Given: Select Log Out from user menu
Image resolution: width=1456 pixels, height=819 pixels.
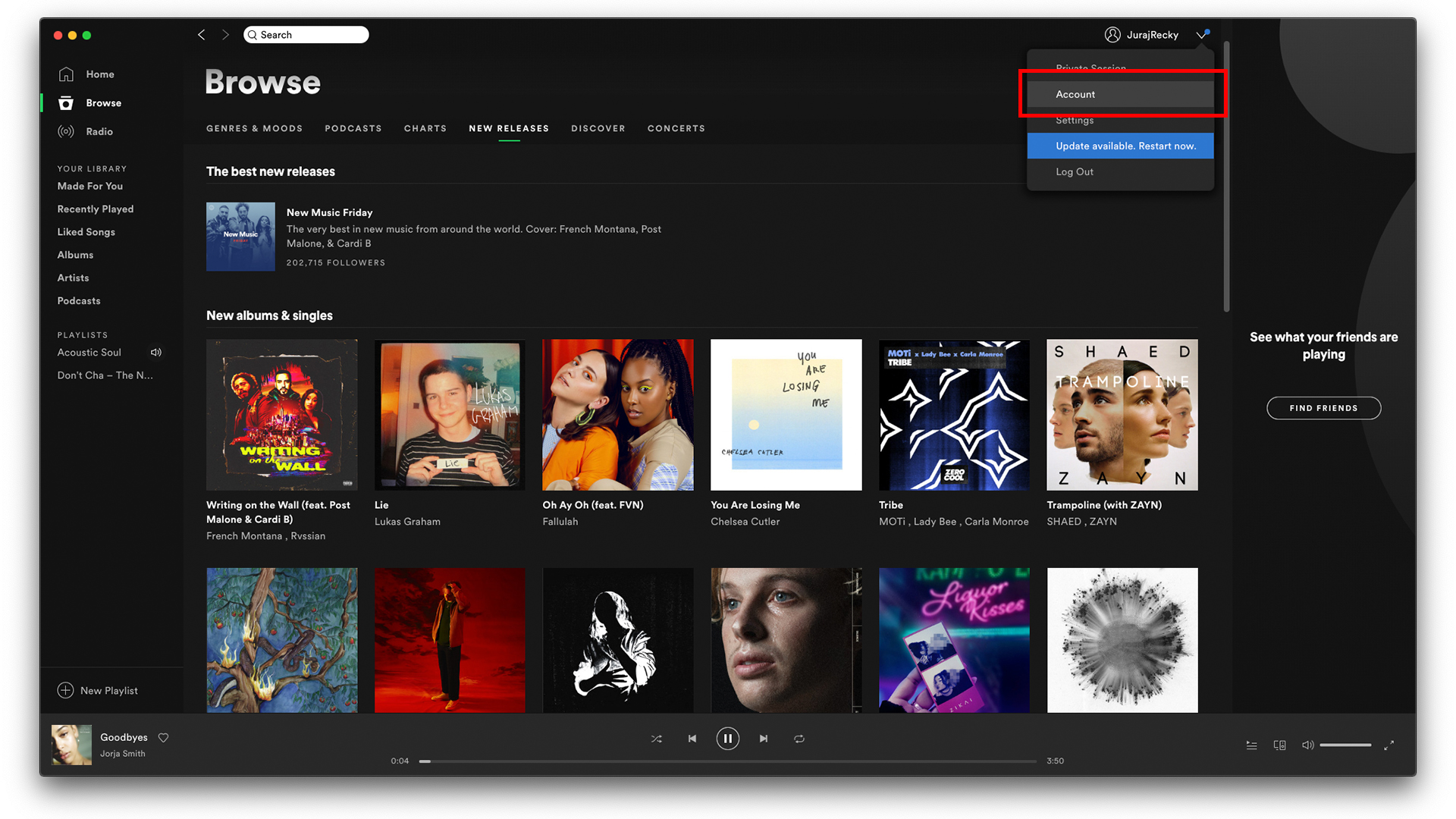Looking at the screenshot, I should point(1121,172).
